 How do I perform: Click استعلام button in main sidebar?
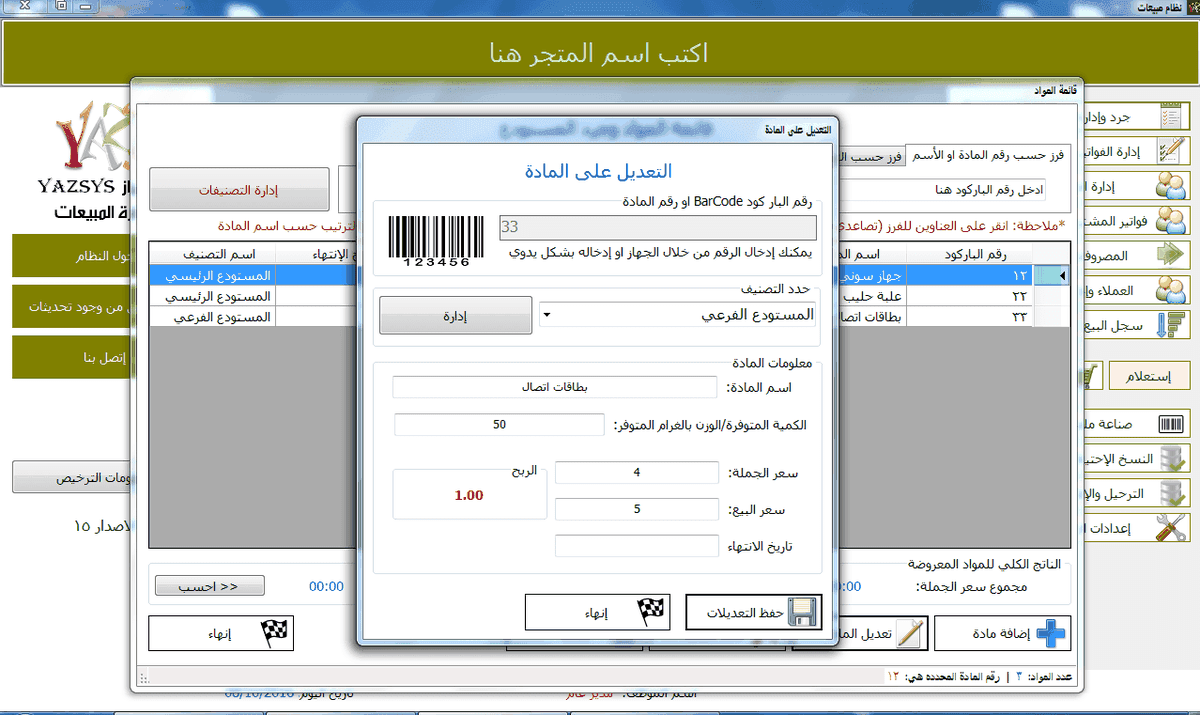(1148, 377)
